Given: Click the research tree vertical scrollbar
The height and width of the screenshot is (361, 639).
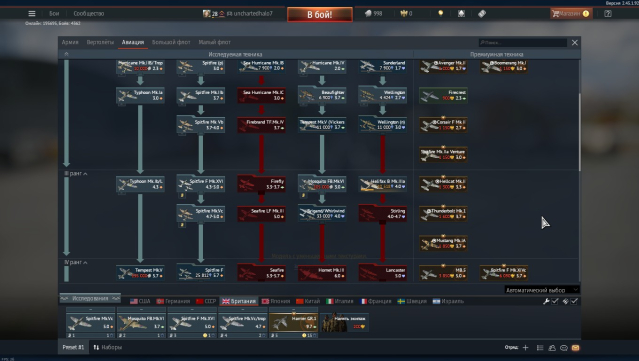Looking at the screenshot, I should tap(579, 132).
